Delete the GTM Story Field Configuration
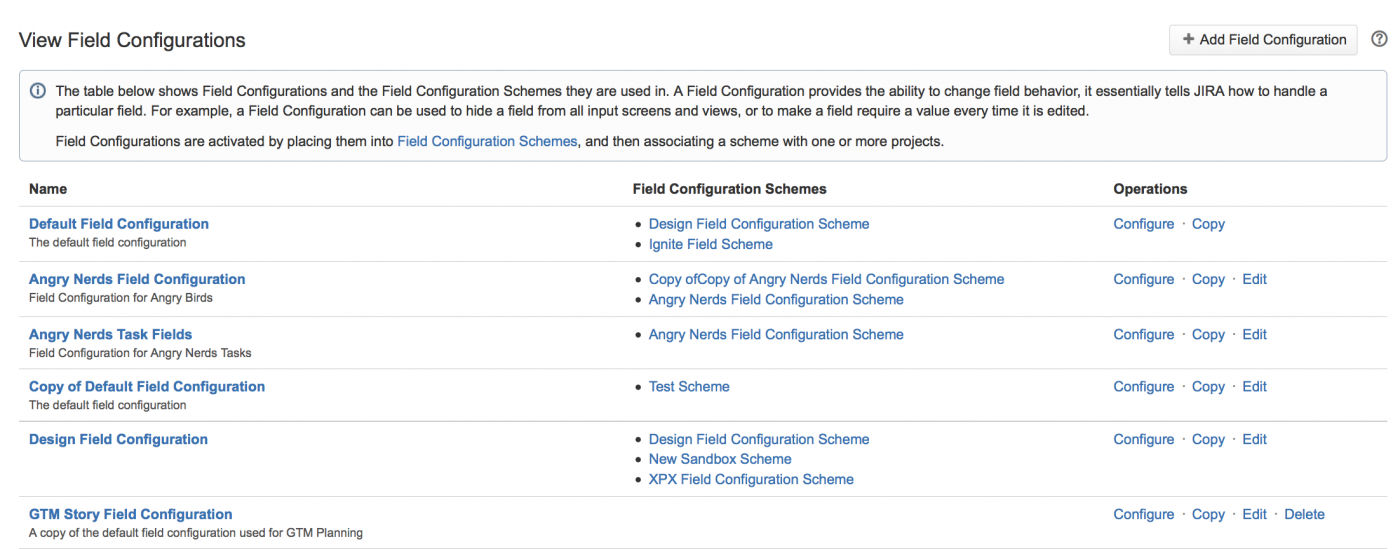 tap(1304, 514)
